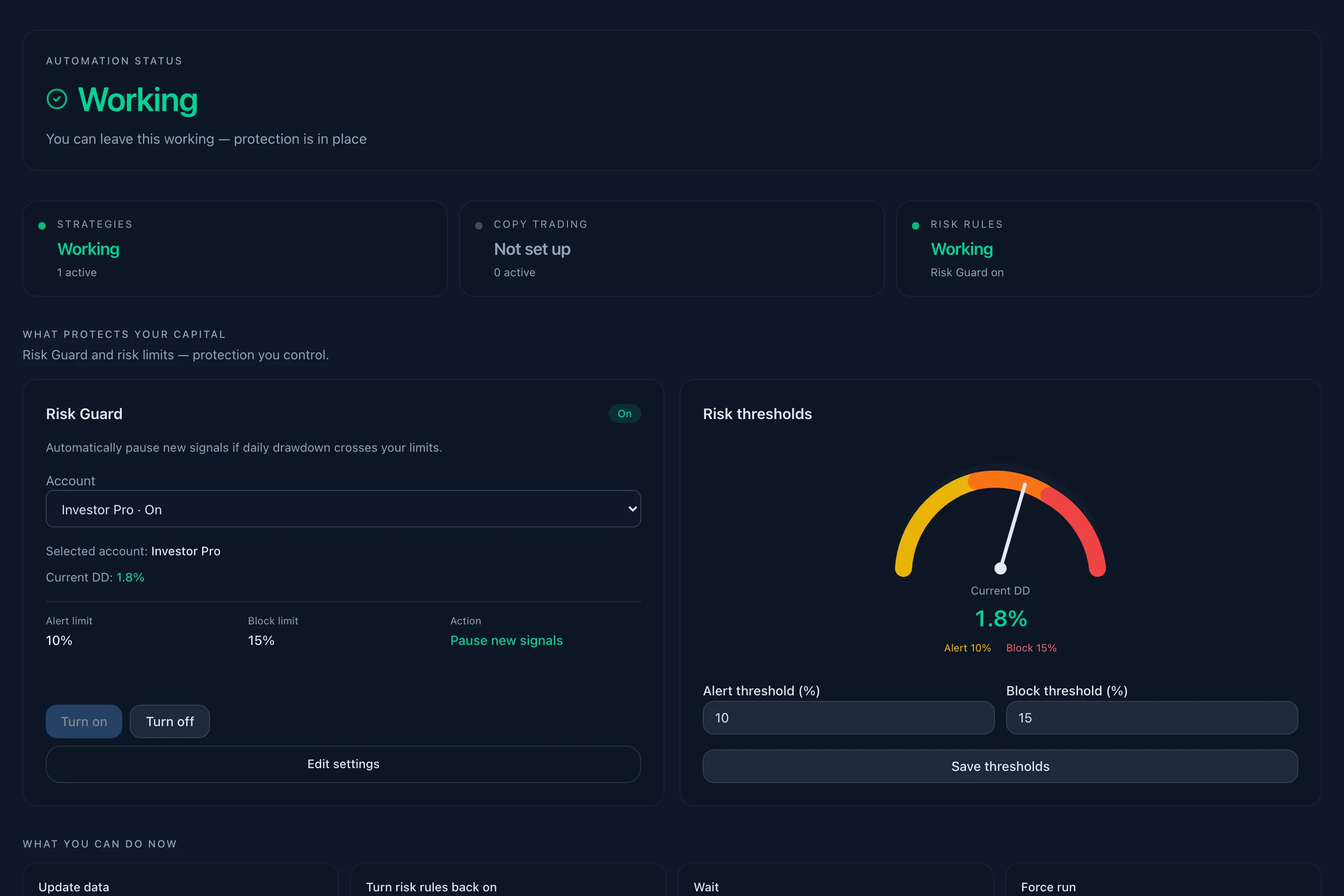Click the Alert threshold input field

[x=848, y=718]
